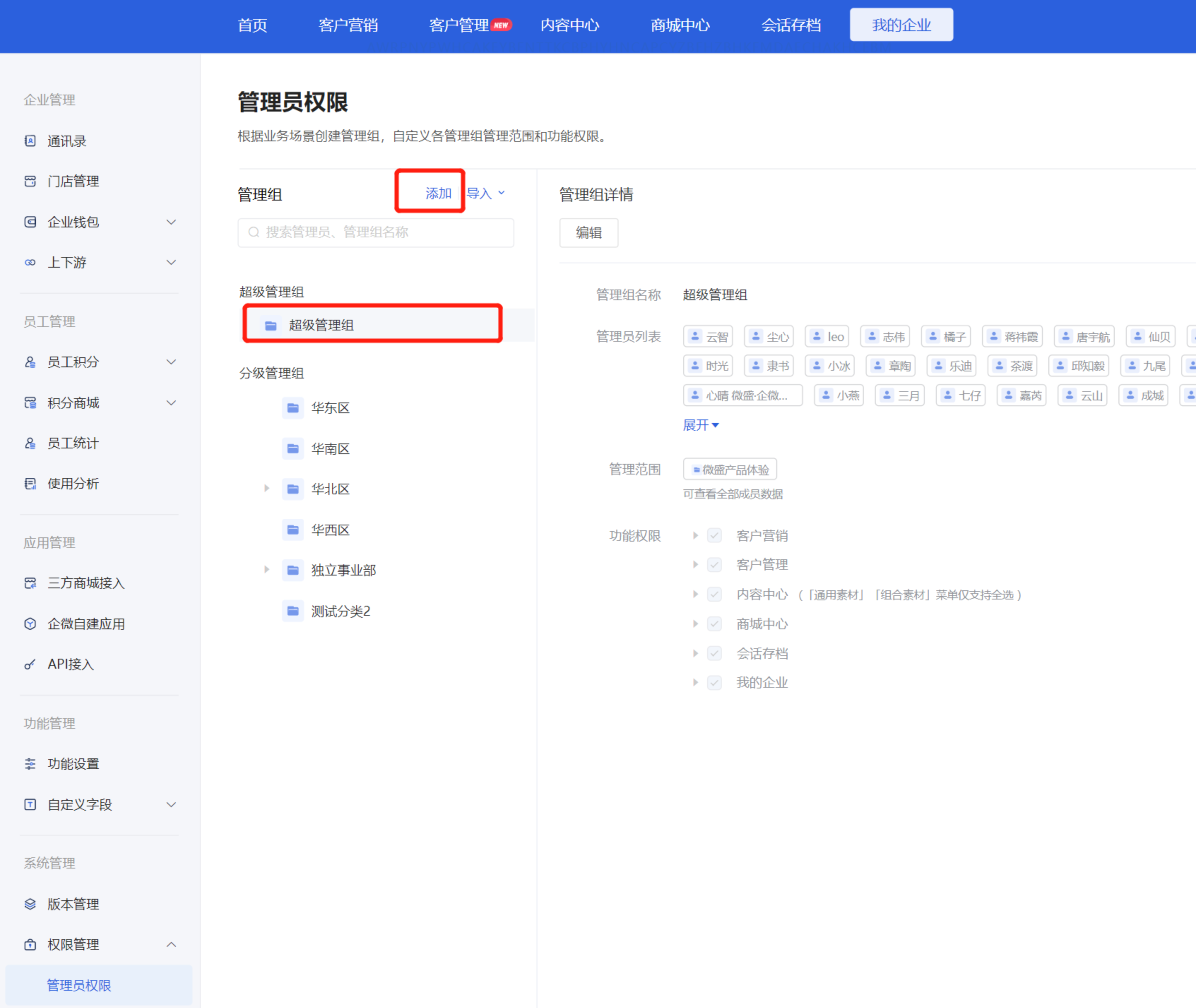Open the 首页 top navigation tab
Screen dimensions: 1196x1008
252,25
